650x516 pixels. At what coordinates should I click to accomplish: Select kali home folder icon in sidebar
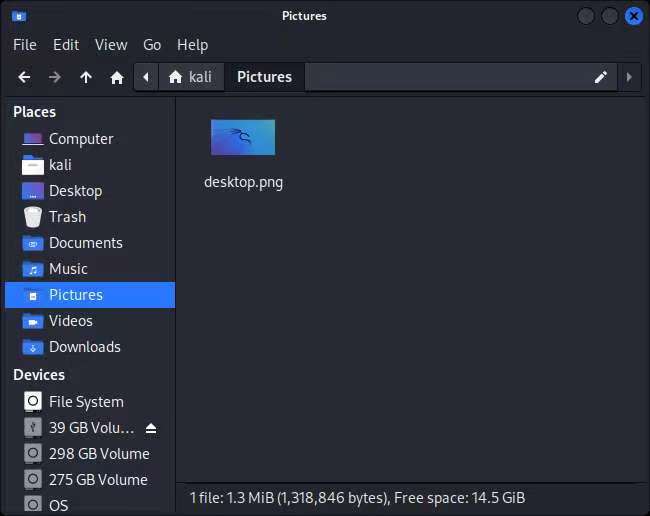click(33, 165)
